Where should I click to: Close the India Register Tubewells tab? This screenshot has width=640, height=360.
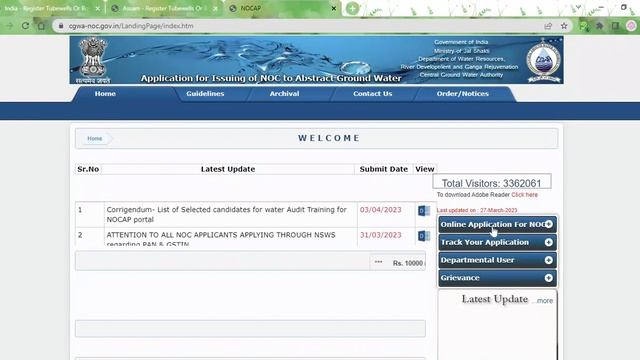point(98,8)
